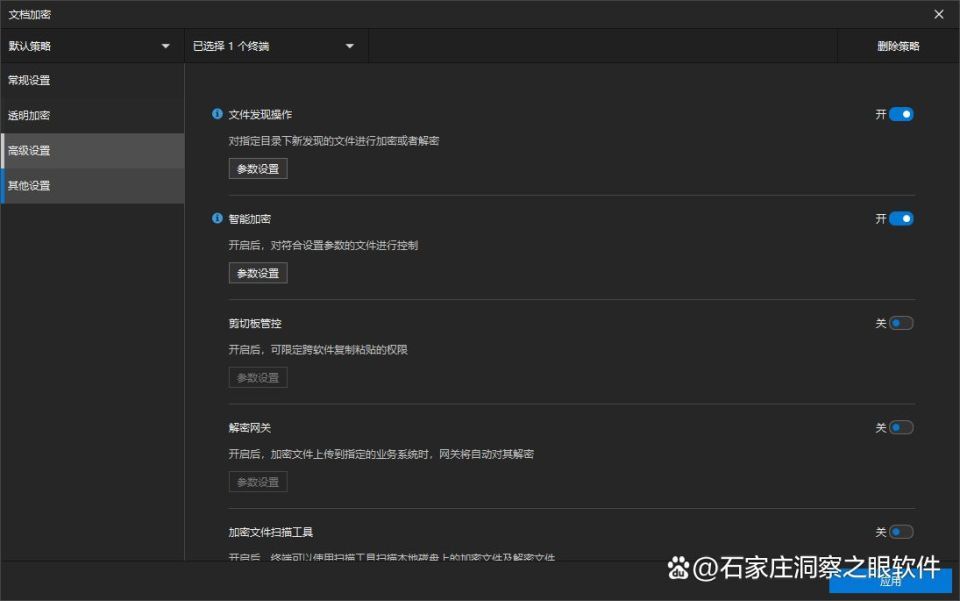Open 参数设置 under 智能加密
The width and height of the screenshot is (960, 601).
(258, 273)
